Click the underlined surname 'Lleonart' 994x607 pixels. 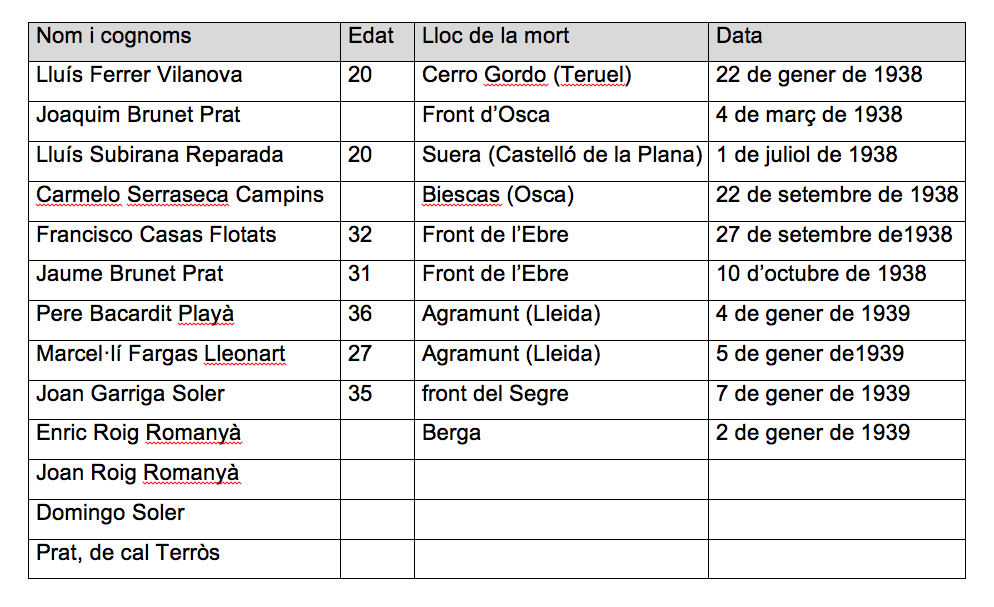[245, 354]
